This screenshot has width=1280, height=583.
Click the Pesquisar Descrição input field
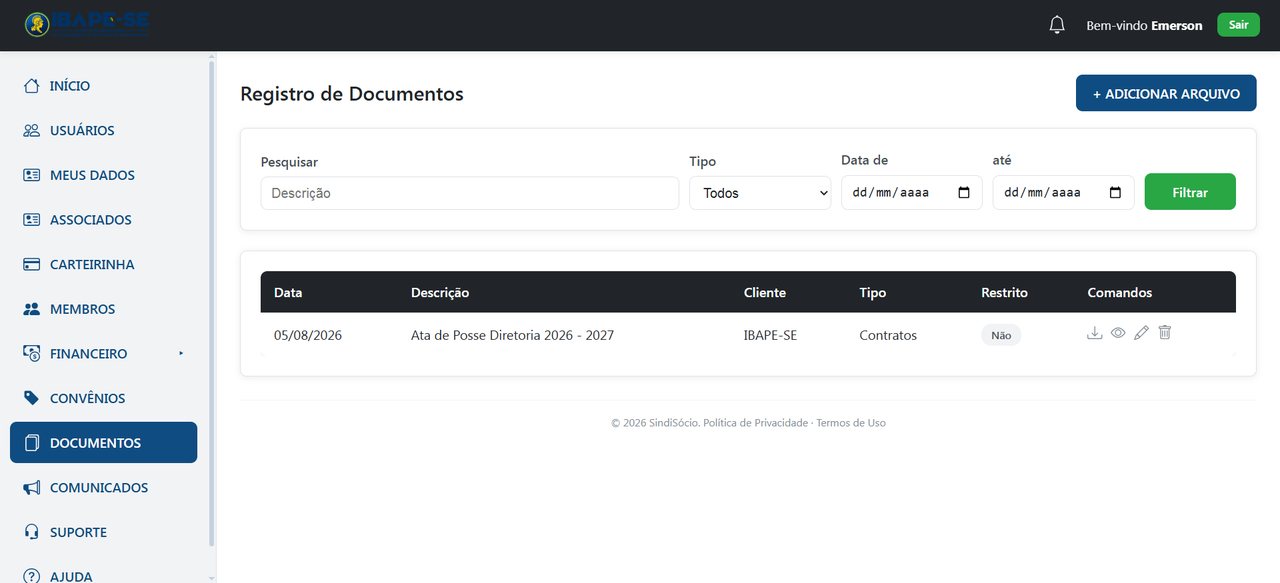470,193
